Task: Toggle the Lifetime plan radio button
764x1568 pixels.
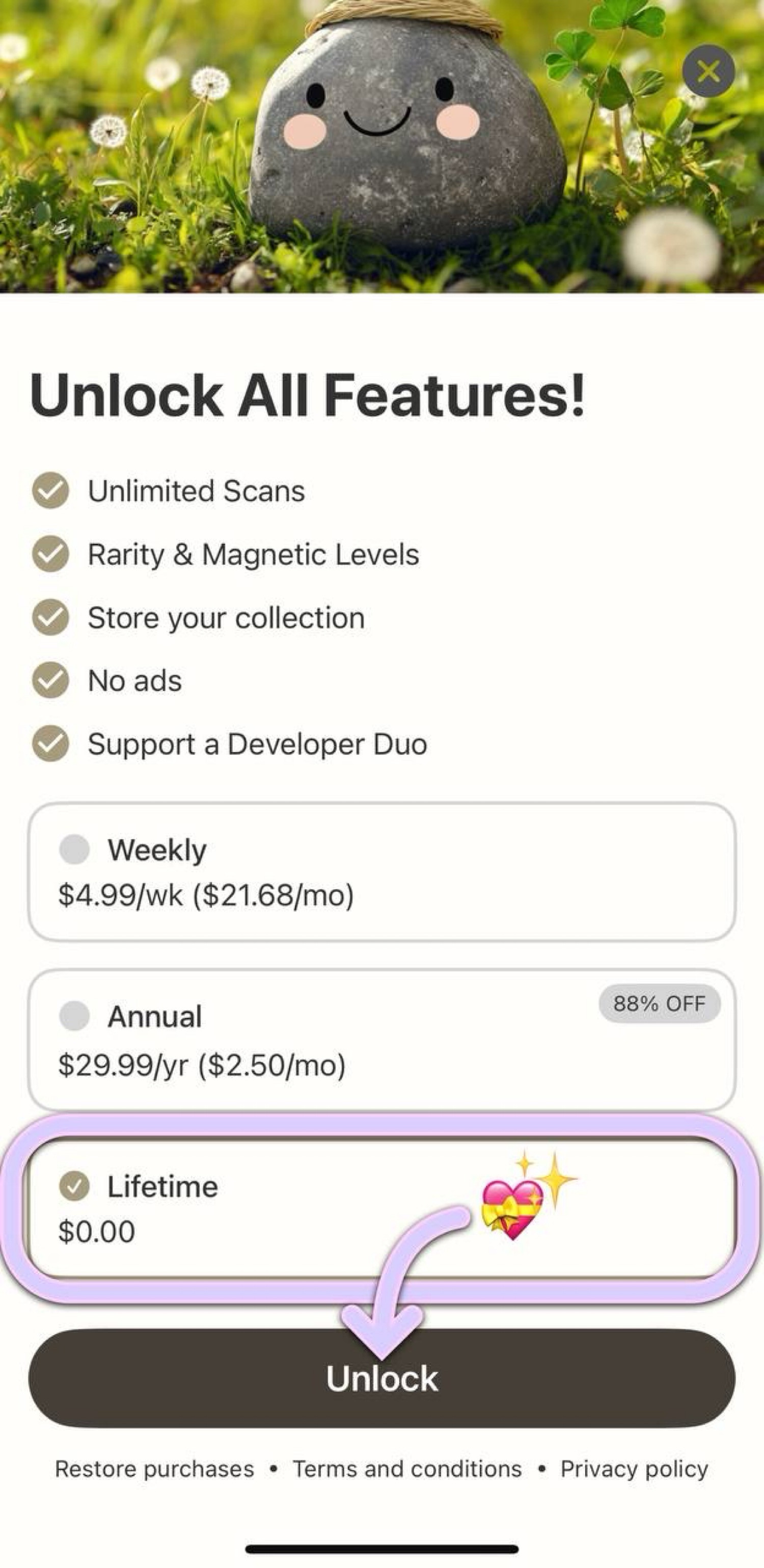Action: (x=74, y=1186)
